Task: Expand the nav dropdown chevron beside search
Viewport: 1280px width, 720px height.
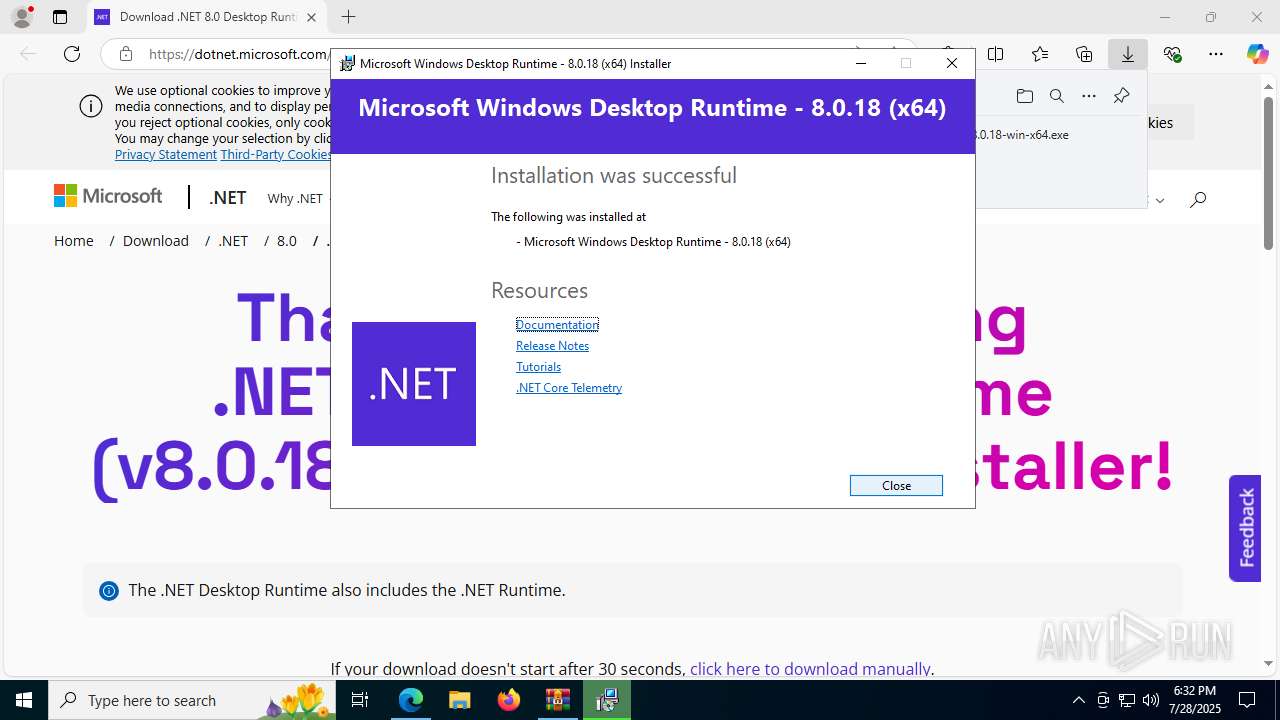Action: point(1159,200)
